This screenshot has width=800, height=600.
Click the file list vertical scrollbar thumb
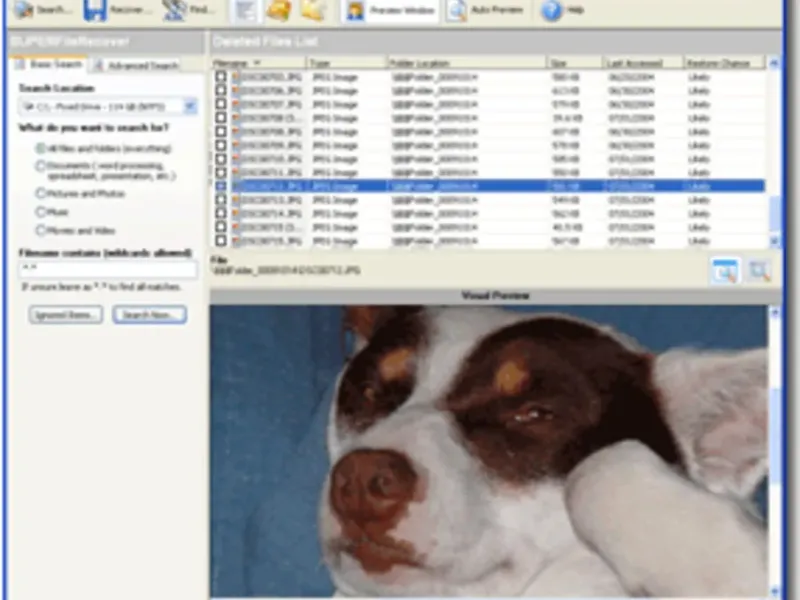[x=774, y=213]
